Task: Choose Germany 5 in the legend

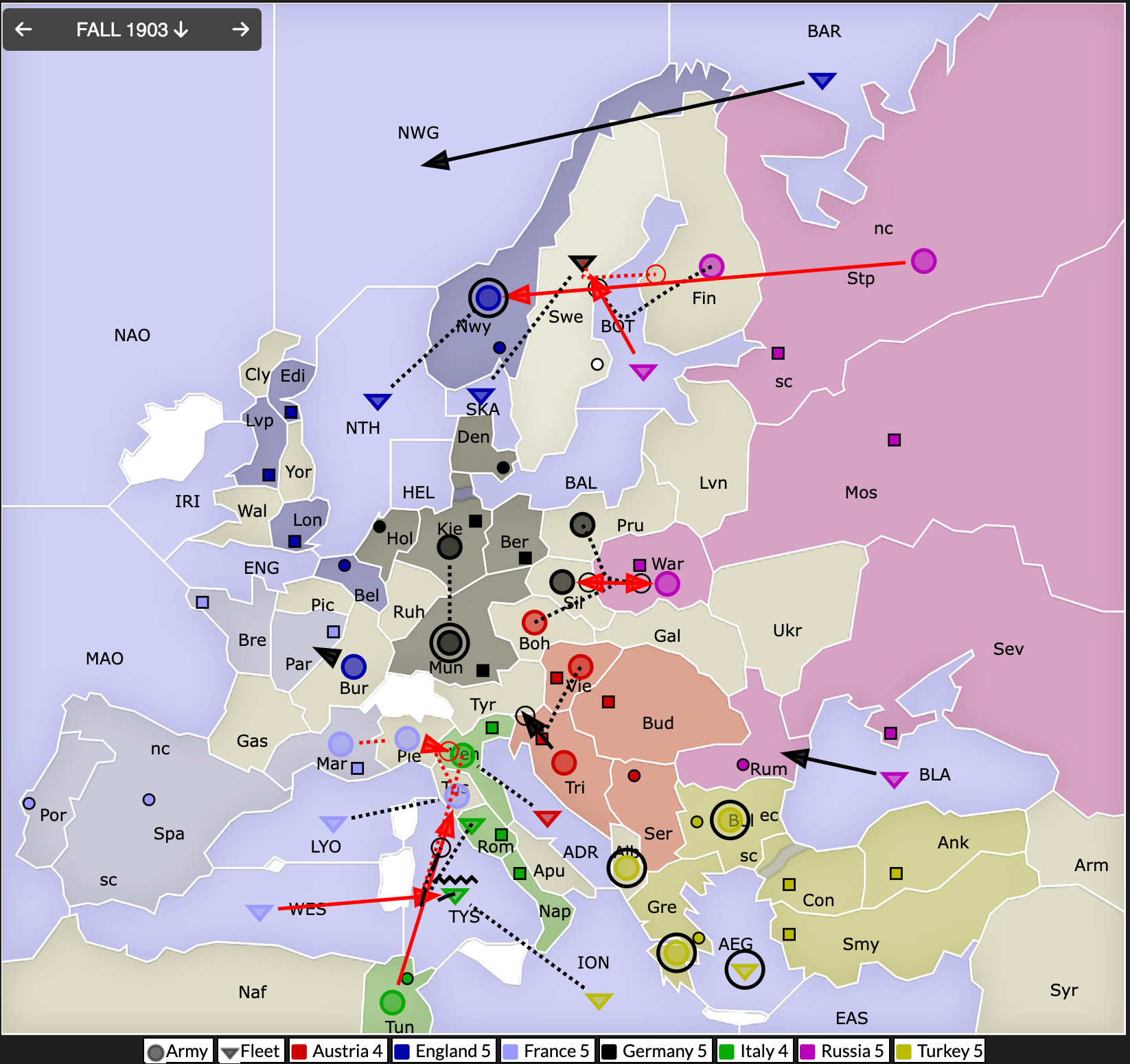Action: [655, 1051]
